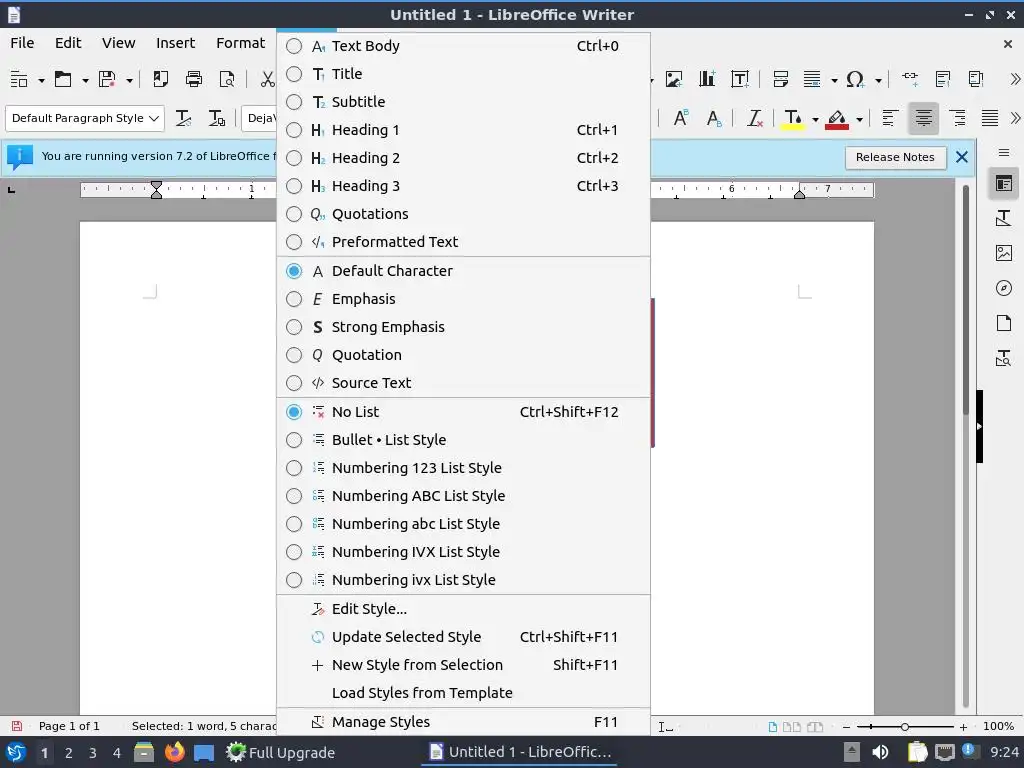Image resolution: width=1024 pixels, height=768 pixels.
Task: Open the View menu
Action: coord(118,43)
